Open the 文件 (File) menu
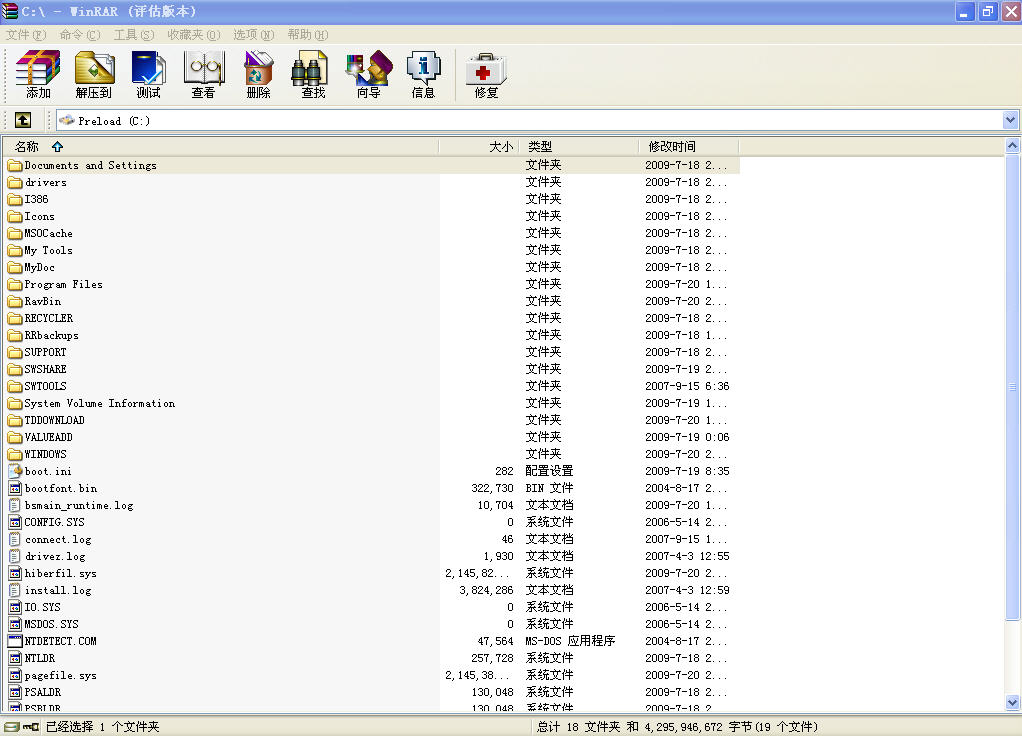 click(26, 35)
